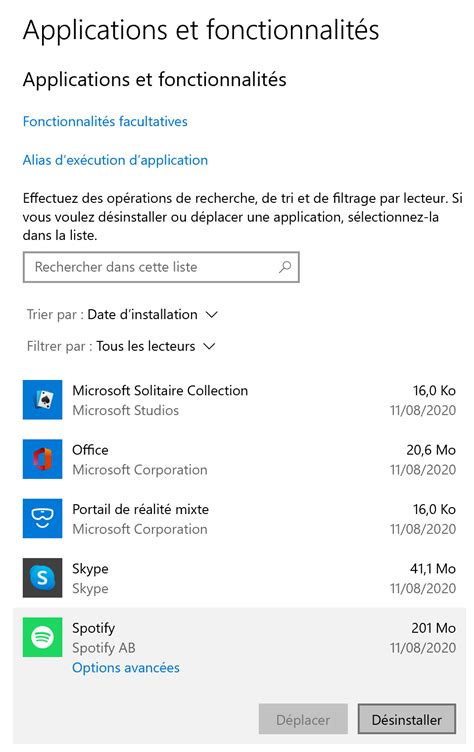The height and width of the screenshot is (752, 474).
Task: Click the Skype app icon
Action: click(x=42, y=577)
